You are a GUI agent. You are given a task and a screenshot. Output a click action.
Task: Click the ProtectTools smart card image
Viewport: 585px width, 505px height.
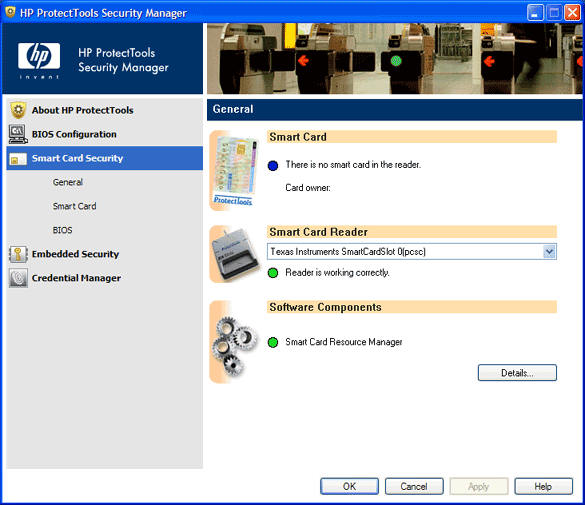[x=235, y=170]
